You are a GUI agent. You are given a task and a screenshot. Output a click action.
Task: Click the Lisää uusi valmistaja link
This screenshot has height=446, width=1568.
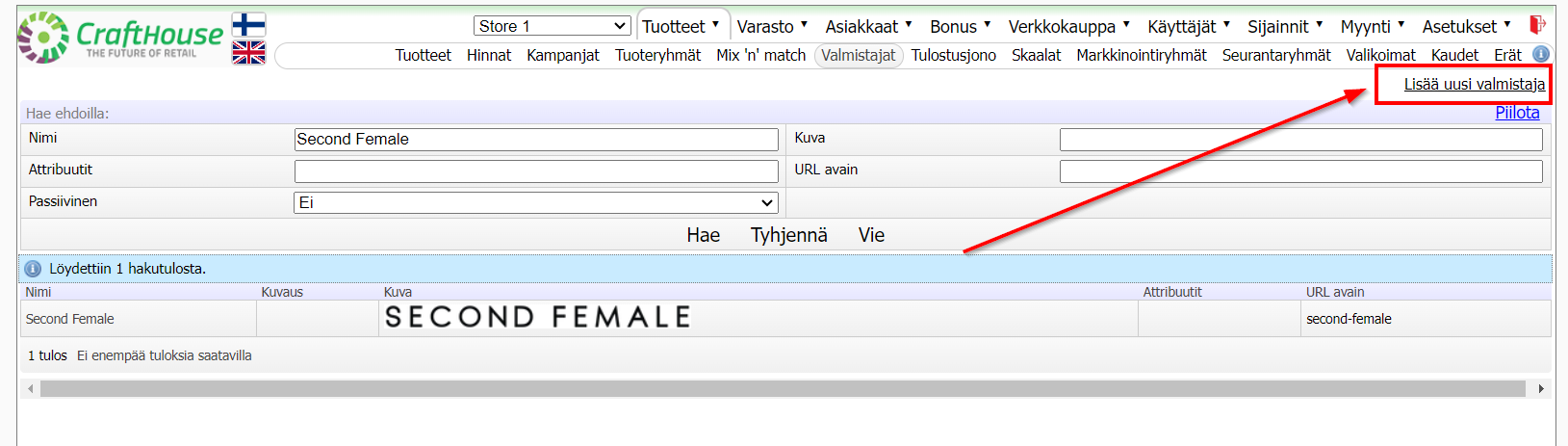[1474, 85]
